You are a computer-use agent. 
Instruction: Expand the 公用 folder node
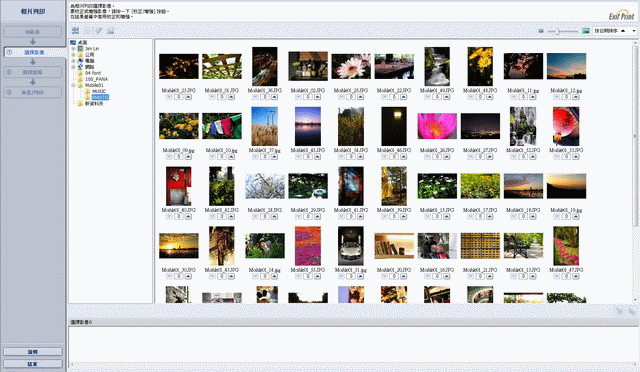pyautogui.click(x=73, y=55)
